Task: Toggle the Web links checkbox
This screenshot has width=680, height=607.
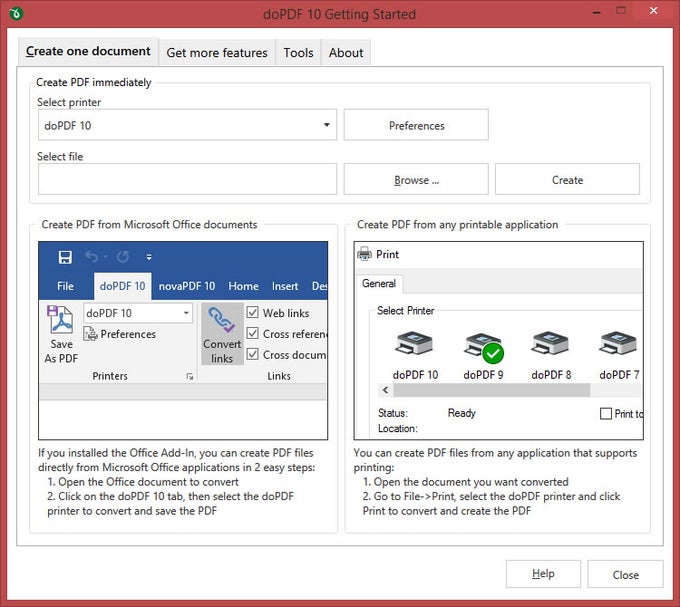Action: tap(253, 313)
